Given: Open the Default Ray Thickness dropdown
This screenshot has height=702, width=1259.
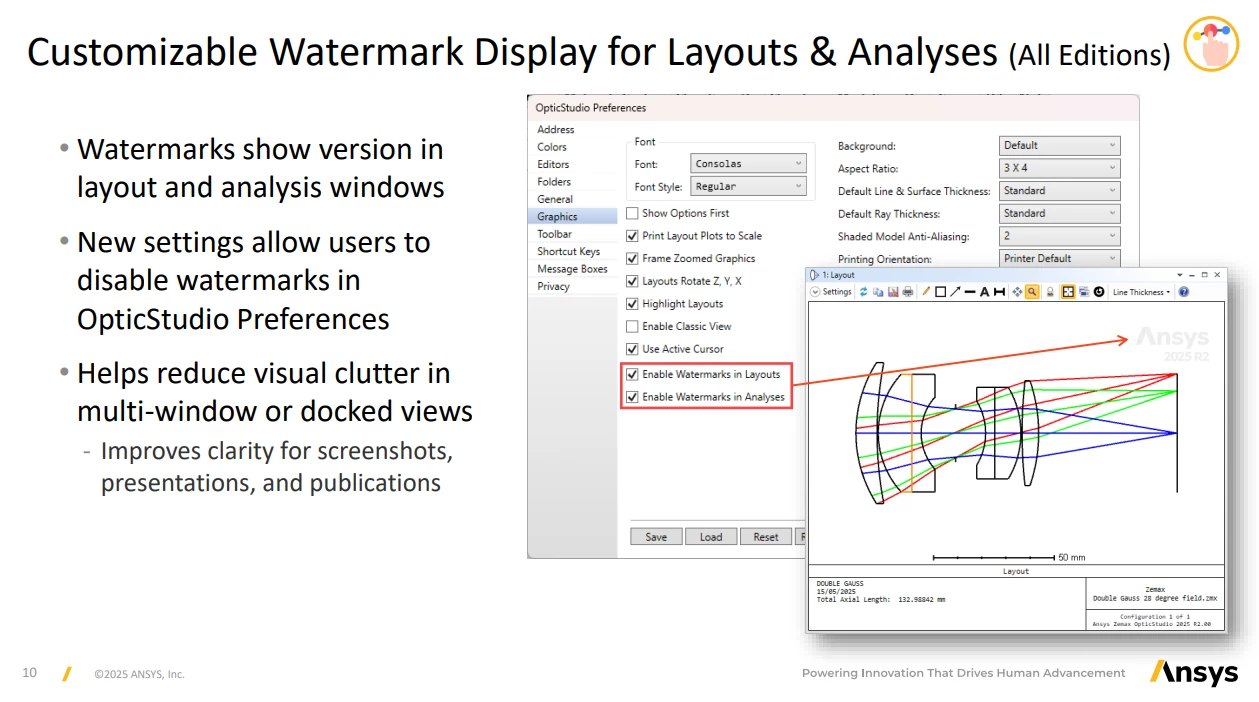Looking at the screenshot, I should coord(1060,213).
